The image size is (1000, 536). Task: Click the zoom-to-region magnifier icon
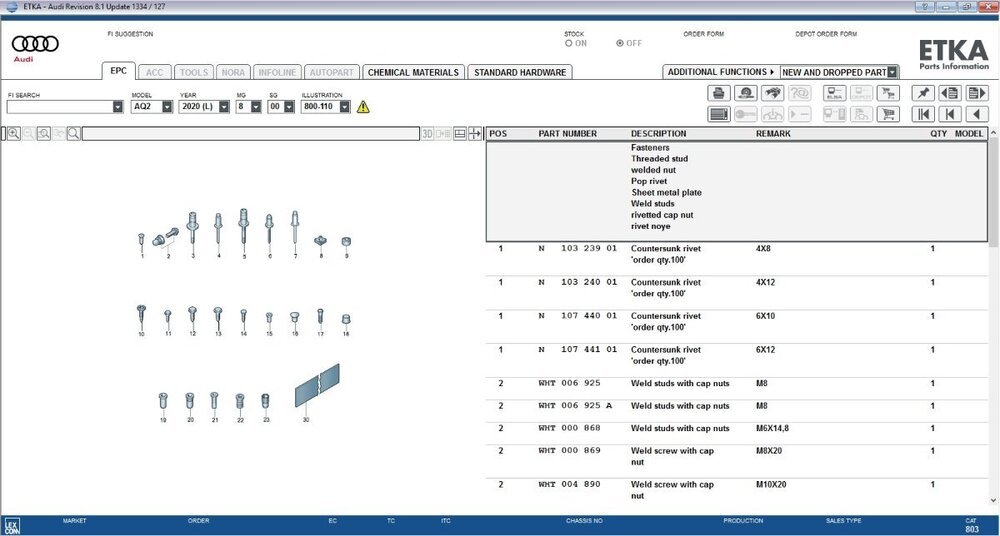coord(43,133)
